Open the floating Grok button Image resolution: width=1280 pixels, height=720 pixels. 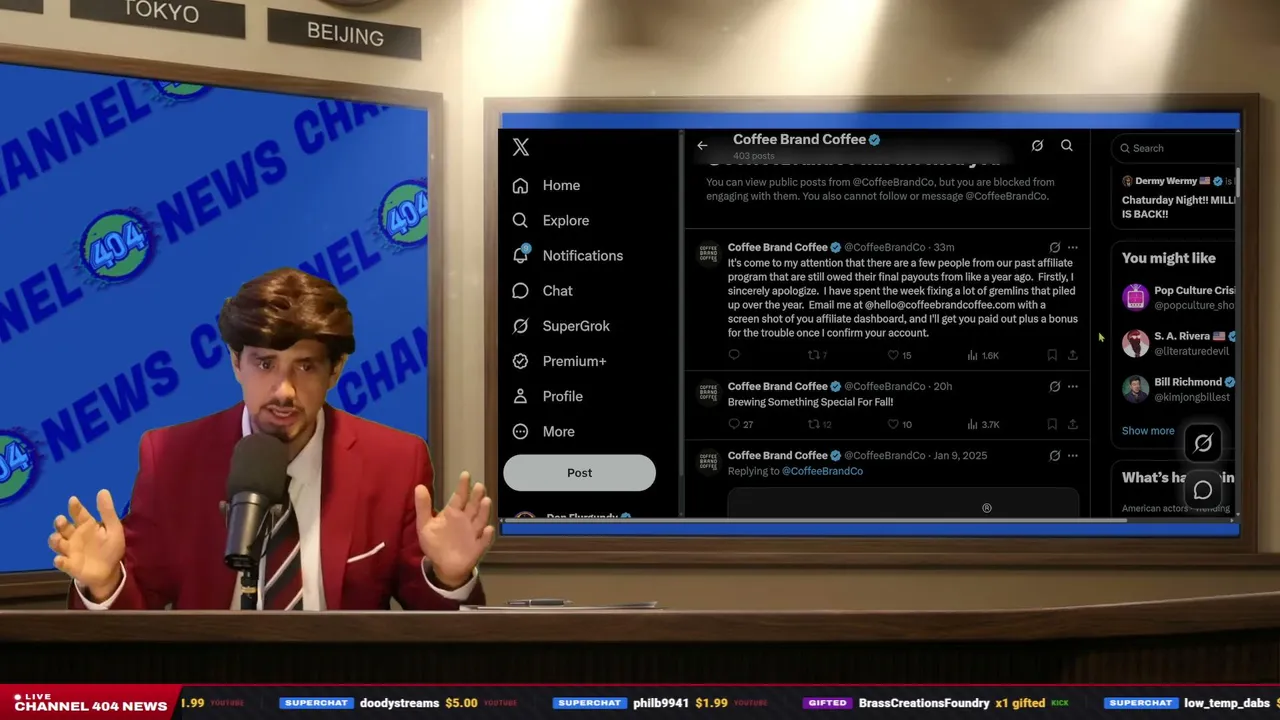[1203, 442]
